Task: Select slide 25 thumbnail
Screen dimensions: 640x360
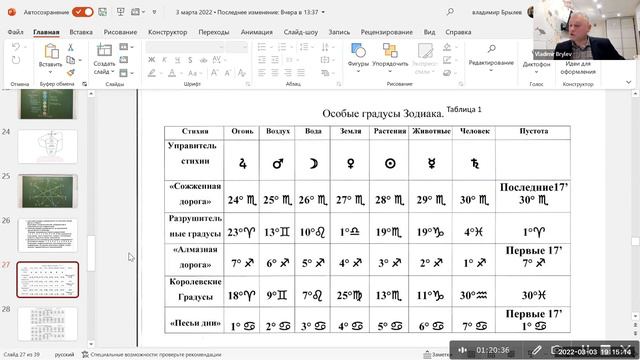Action: point(47,191)
